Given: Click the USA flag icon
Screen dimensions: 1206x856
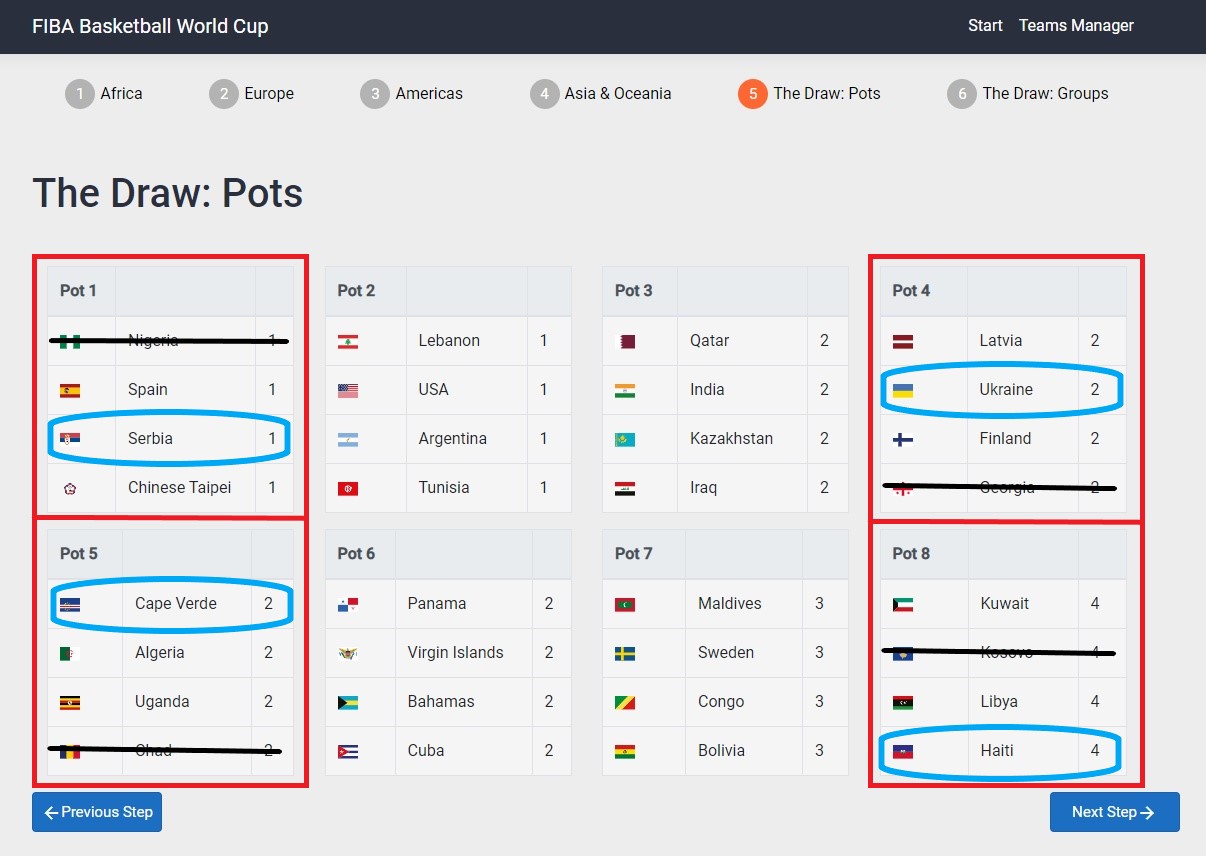Looking at the screenshot, I should (348, 390).
